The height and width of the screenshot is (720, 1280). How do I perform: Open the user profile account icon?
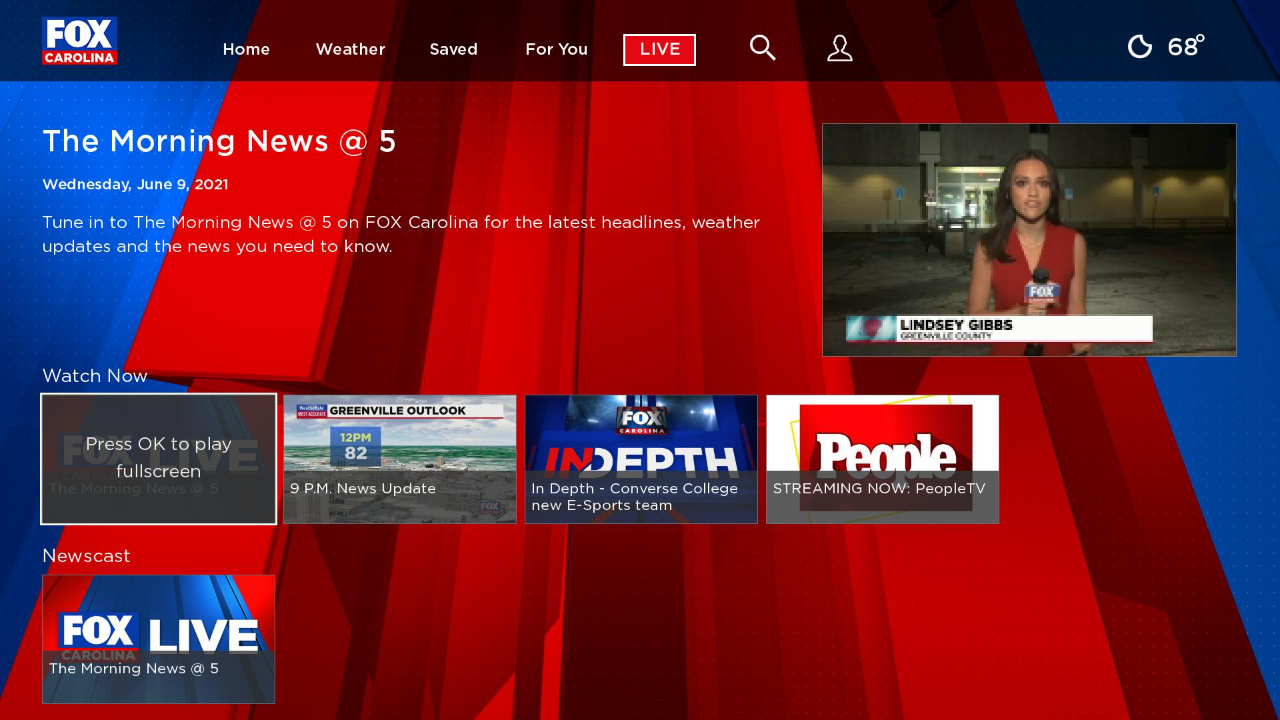[x=839, y=47]
